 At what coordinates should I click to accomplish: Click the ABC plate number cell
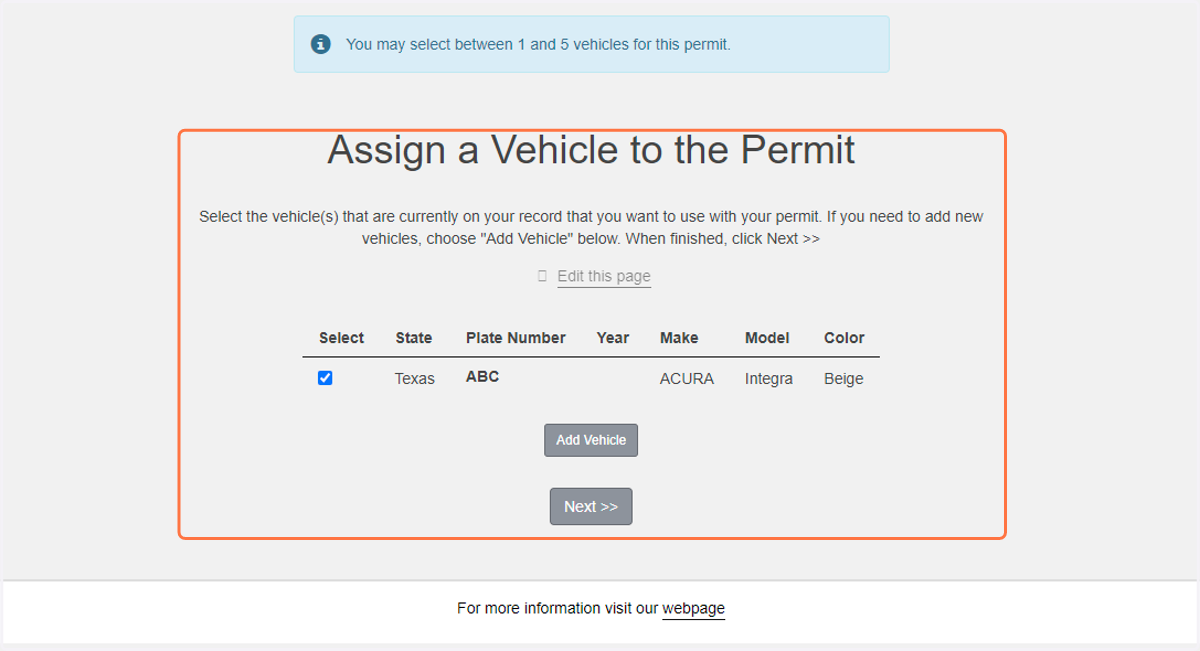[x=482, y=377]
